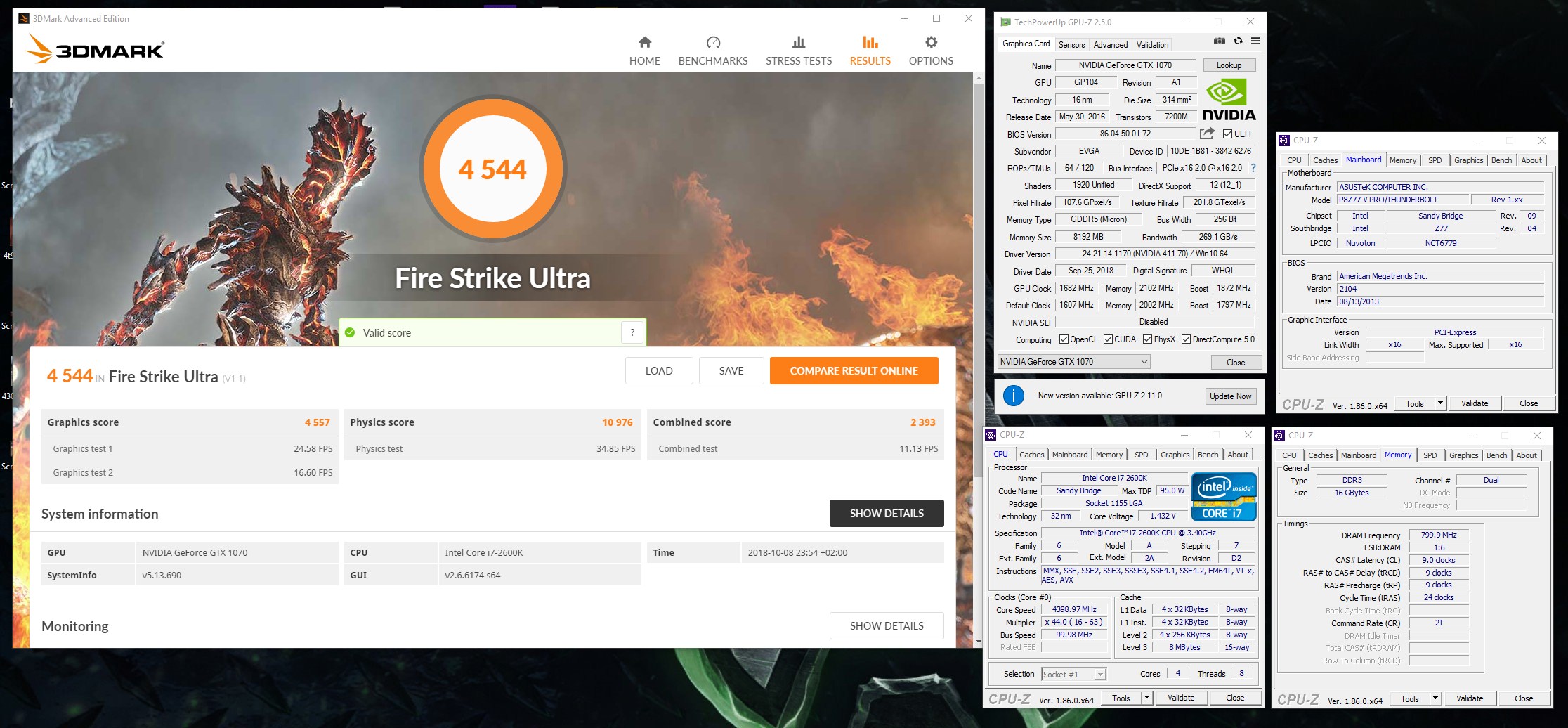Click the bus interface question mark in GPU-Z
This screenshot has height=728, width=1568.
[1253, 168]
